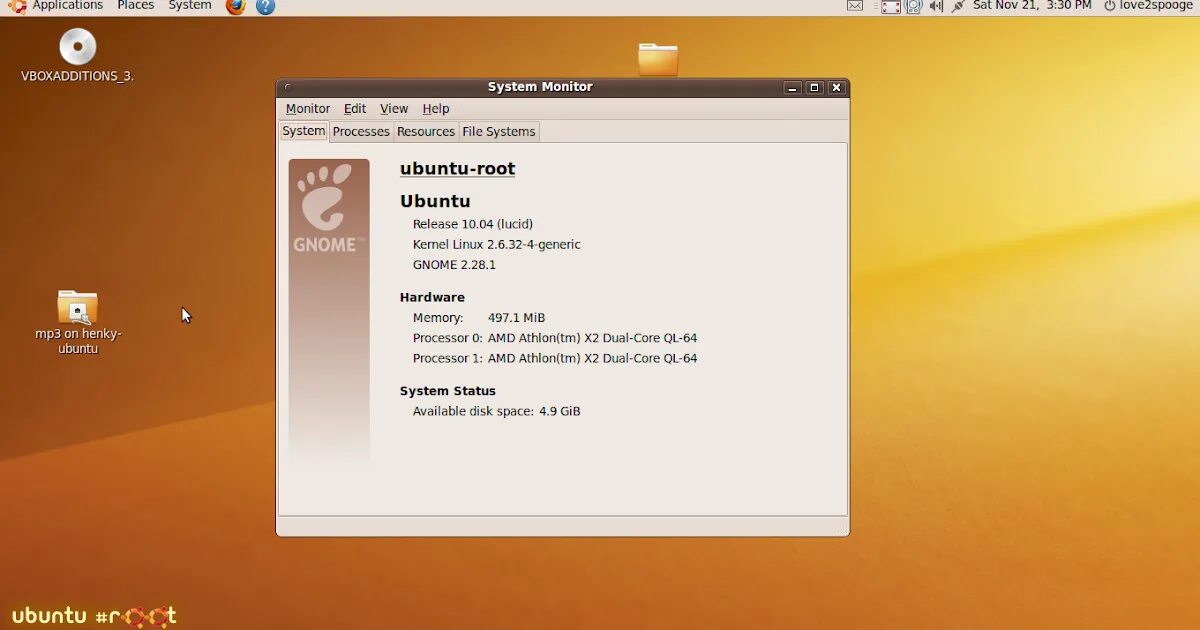Open the date and time clock applet
The image size is (1200, 630).
pos(1032,6)
